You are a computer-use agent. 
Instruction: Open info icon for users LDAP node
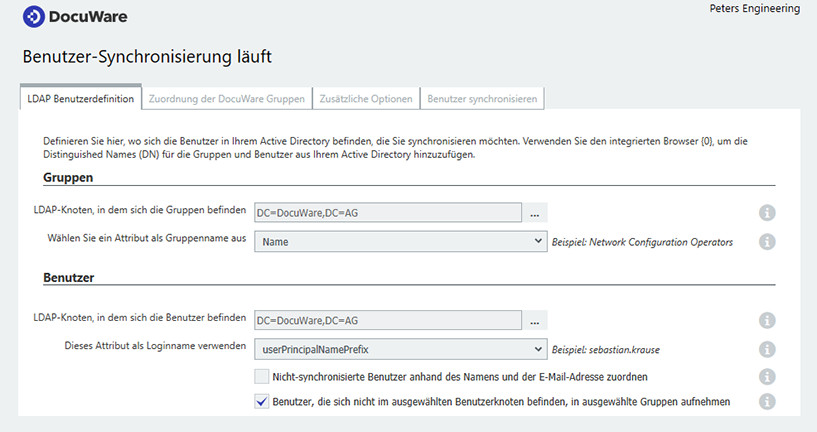coord(767,320)
